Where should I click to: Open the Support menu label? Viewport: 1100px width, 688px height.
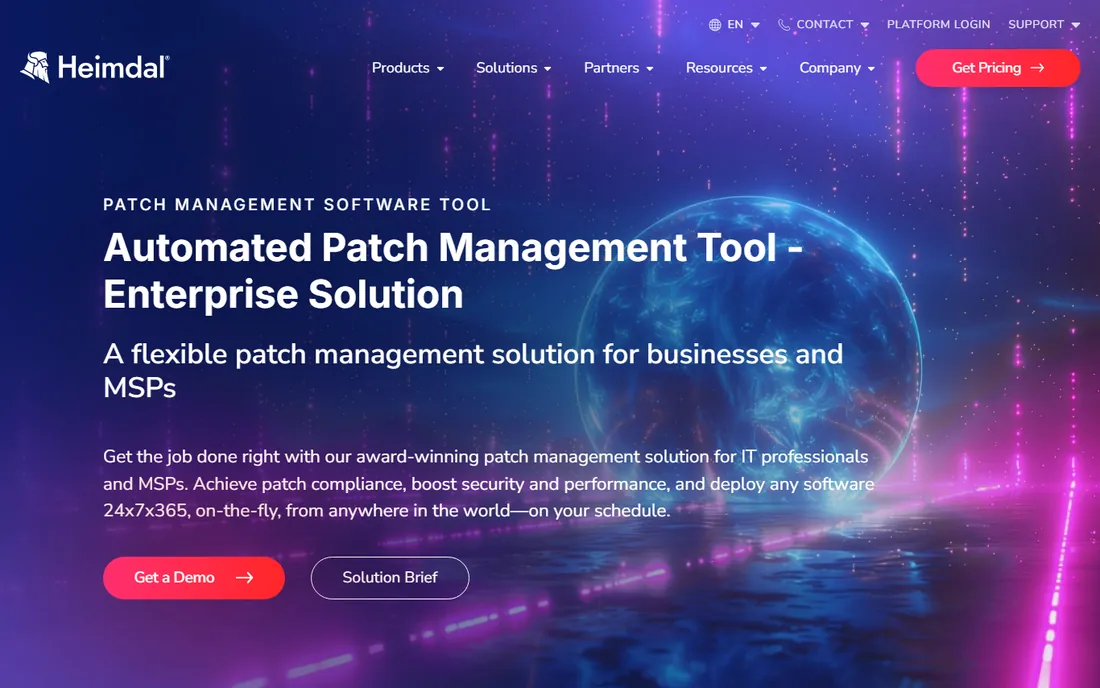[x=1036, y=25]
